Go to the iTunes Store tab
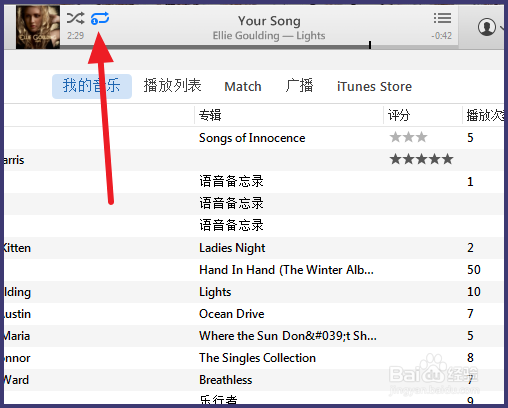508x408 pixels. click(x=374, y=87)
